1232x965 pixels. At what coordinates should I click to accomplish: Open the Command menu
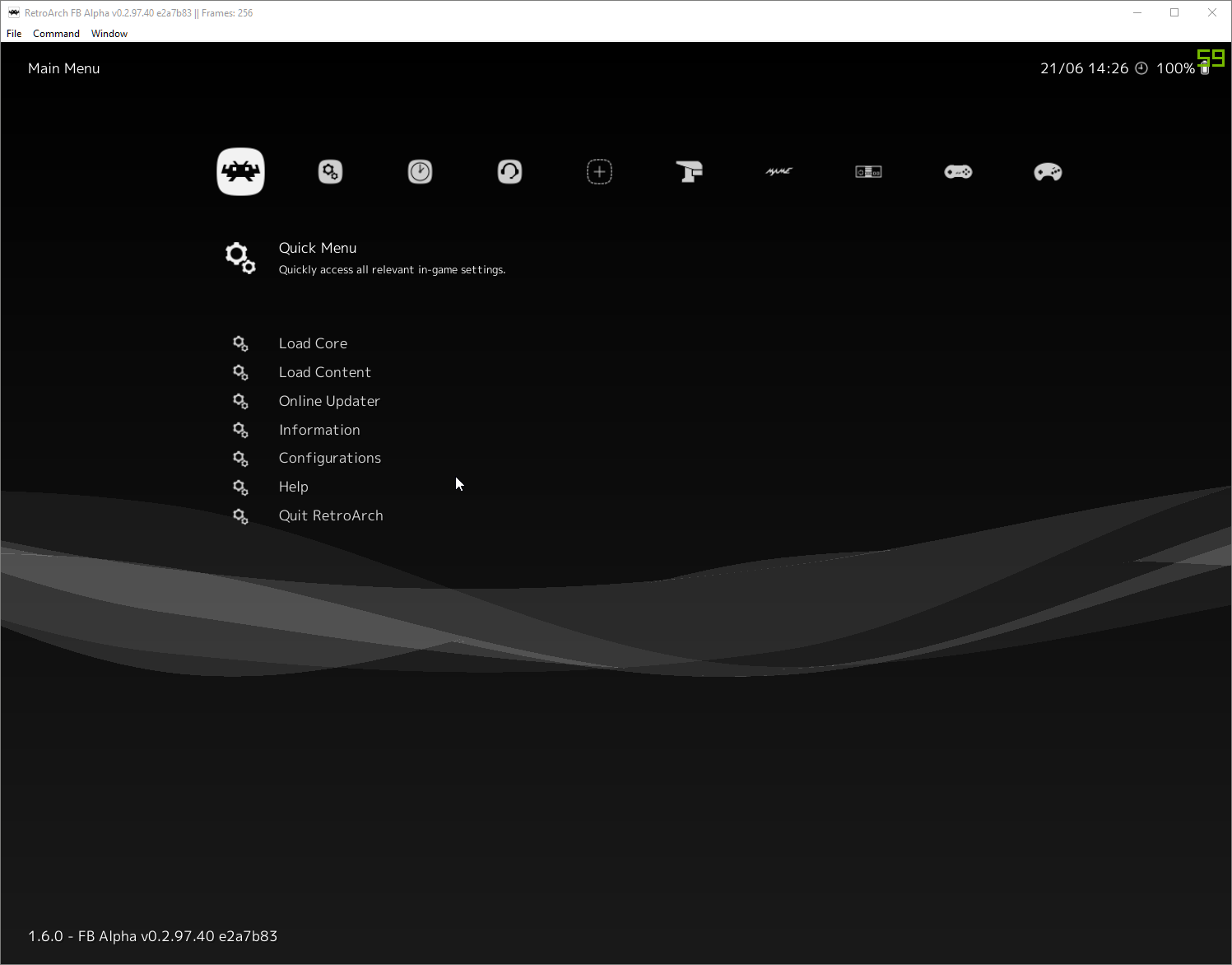56,34
